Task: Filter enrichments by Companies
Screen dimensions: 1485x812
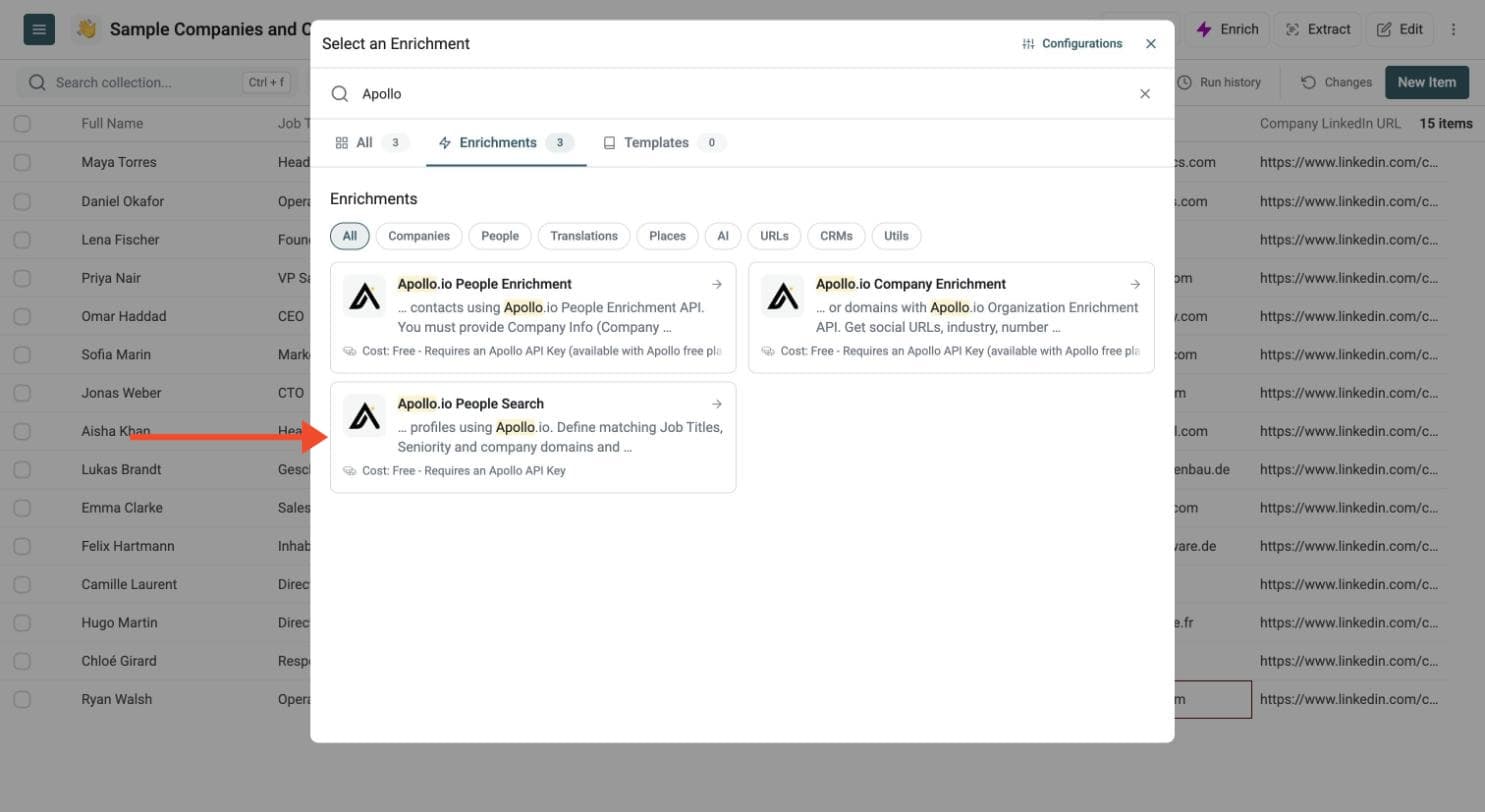Action: 419,236
